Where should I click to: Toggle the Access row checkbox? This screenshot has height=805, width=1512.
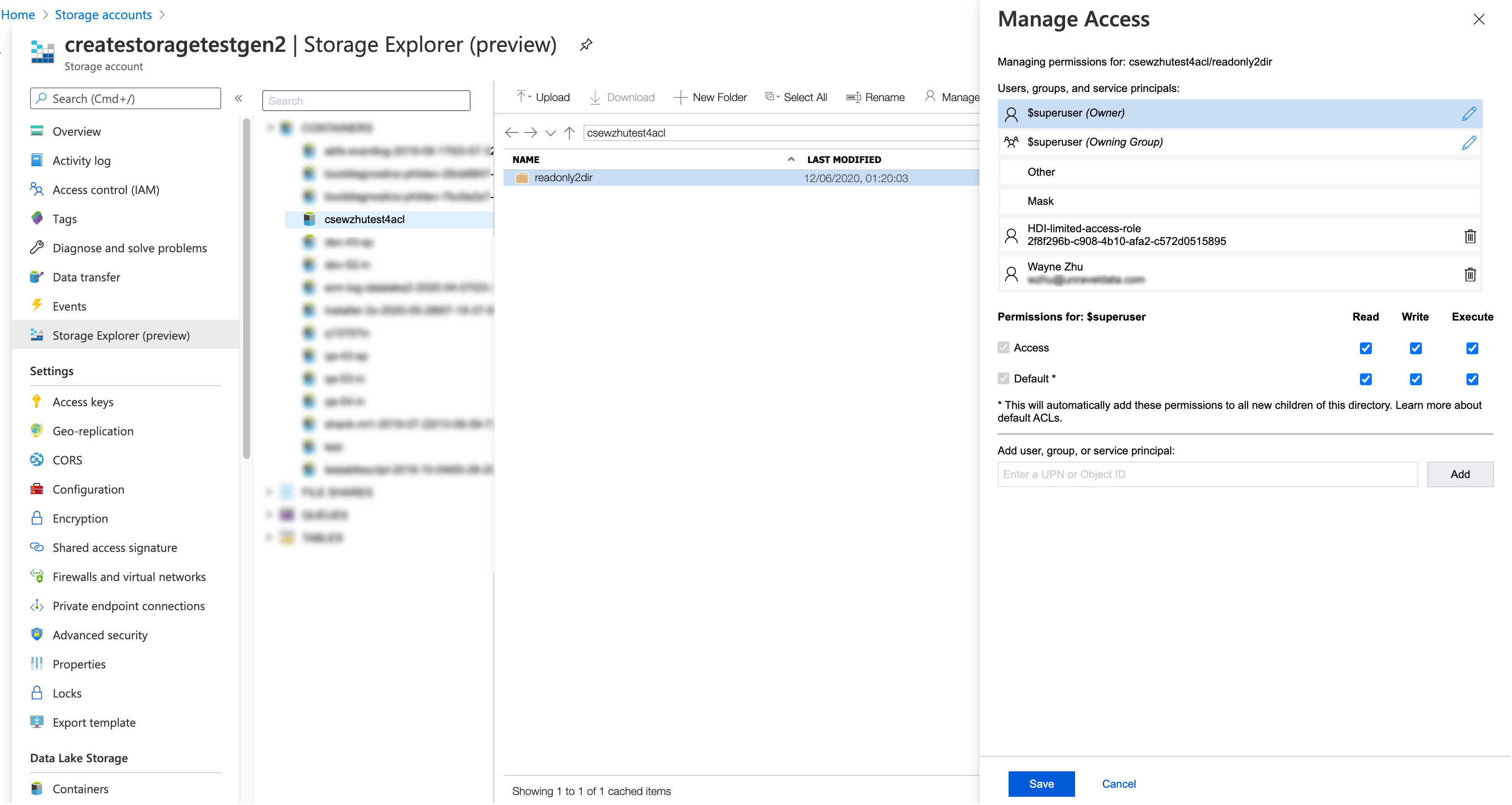coord(1003,347)
